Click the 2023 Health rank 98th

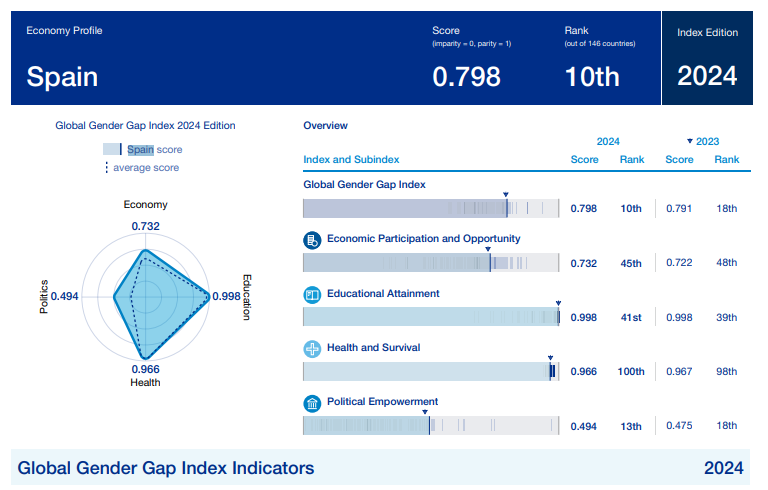pyautogui.click(x=726, y=371)
